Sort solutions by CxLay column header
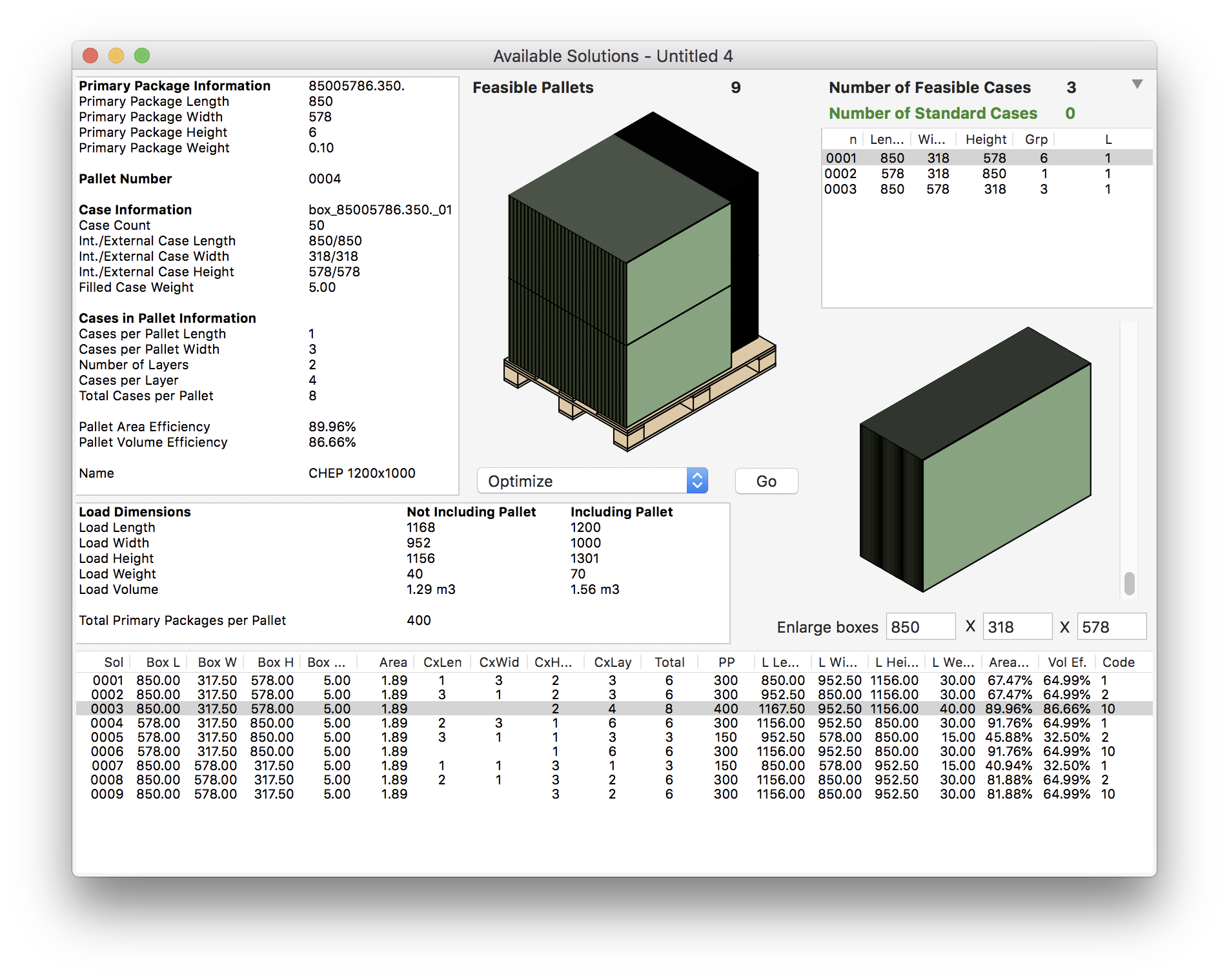Viewport: 1229px width, 980px height. [x=613, y=662]
